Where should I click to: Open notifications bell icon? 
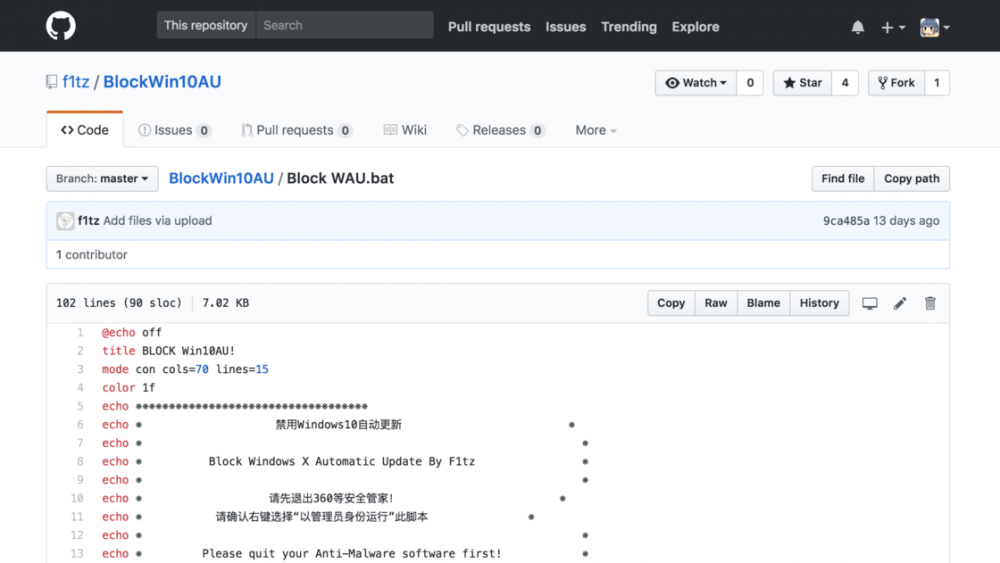point(858,27)
